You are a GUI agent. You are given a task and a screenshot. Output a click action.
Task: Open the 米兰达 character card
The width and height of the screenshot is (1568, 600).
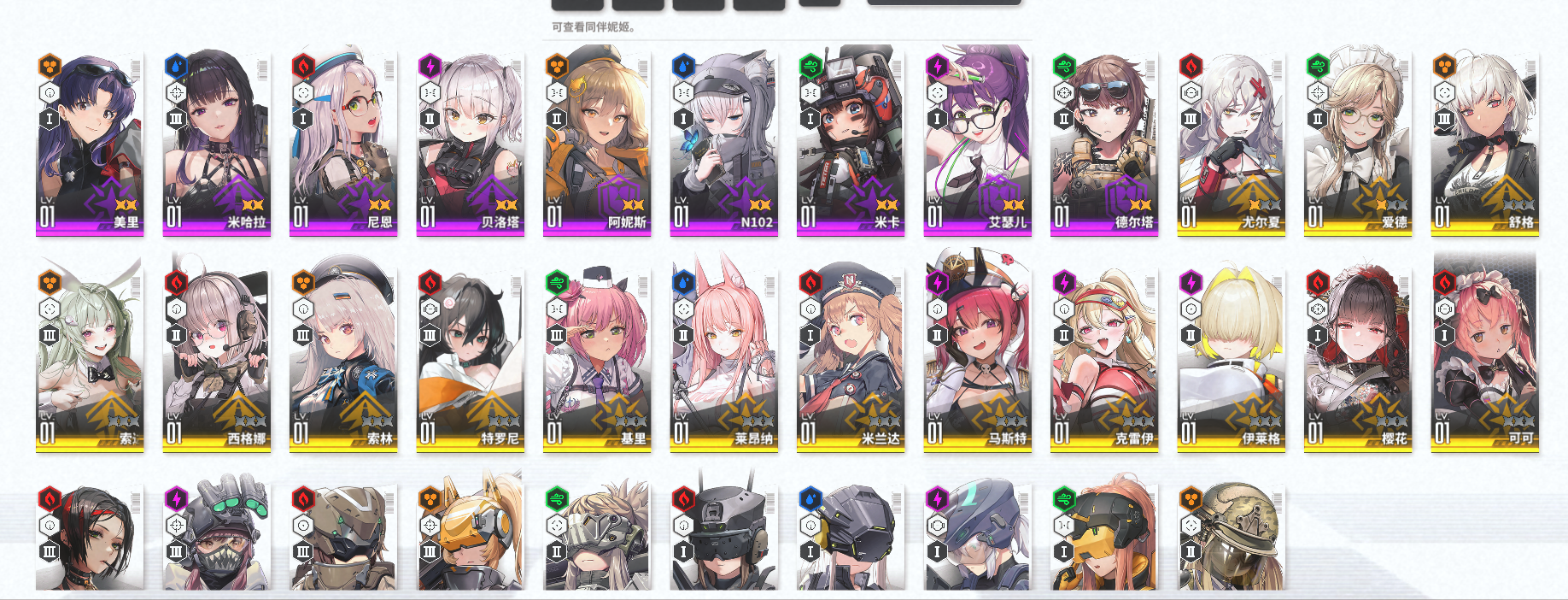[851, 360]
